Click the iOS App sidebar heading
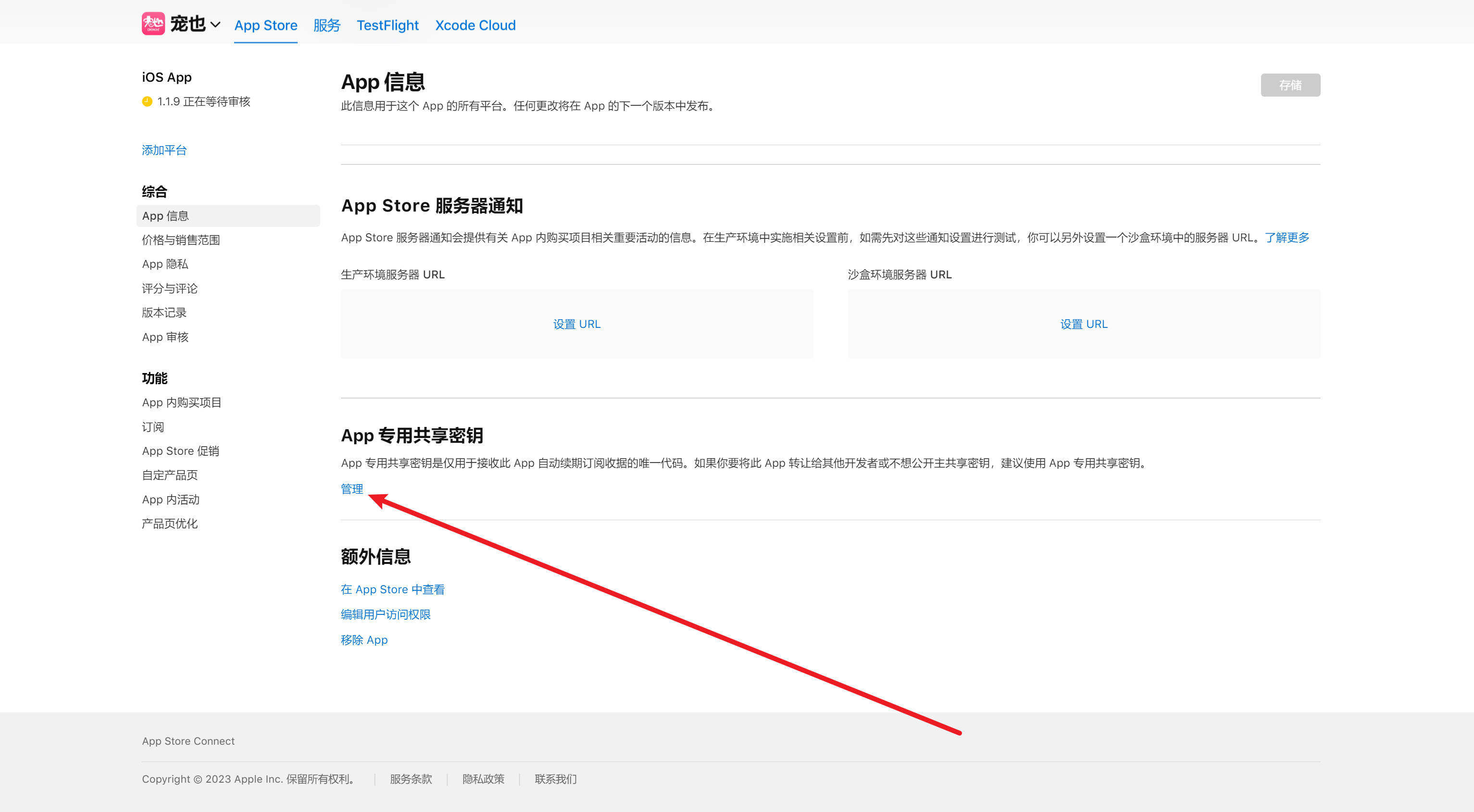The height and width of the screenshot is (812, 1474). [166, 77]
